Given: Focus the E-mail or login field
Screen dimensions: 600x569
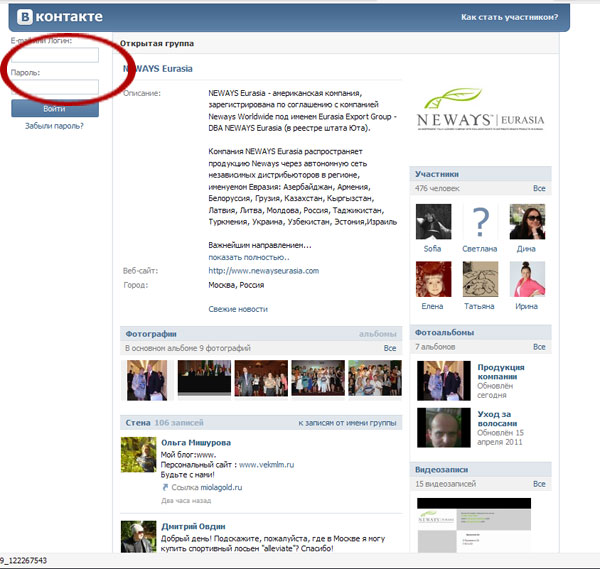Looking at the screenshot, I should [x=55, y=55].
